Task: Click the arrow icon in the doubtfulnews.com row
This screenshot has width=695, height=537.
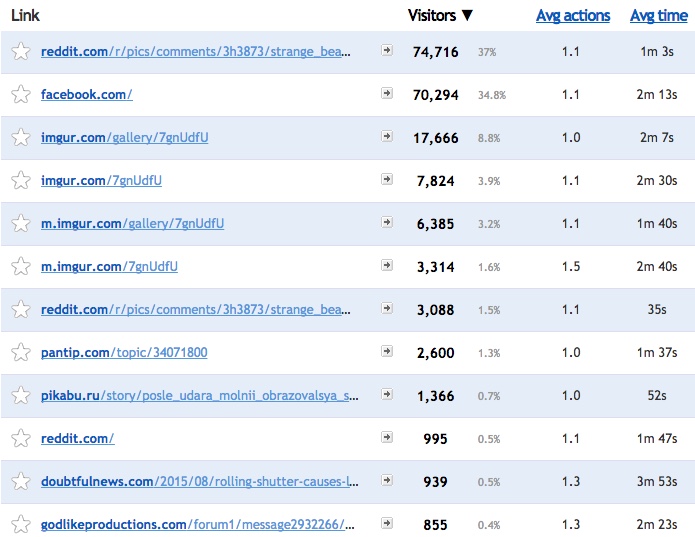Action: pos(387,480)
